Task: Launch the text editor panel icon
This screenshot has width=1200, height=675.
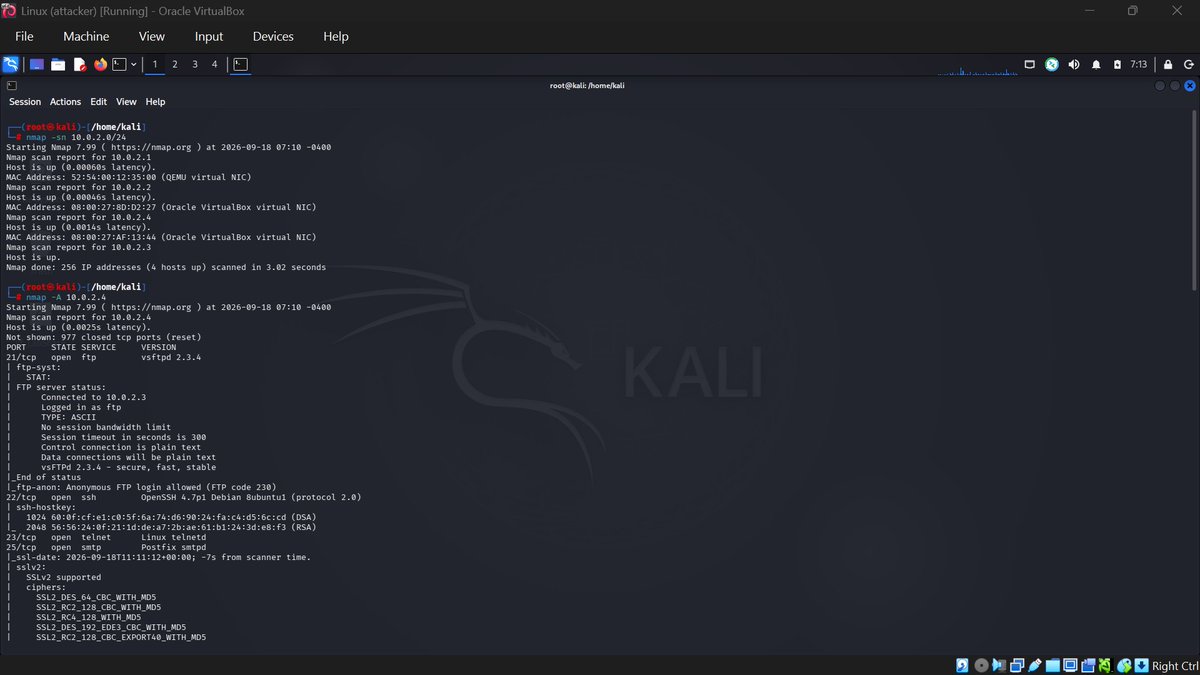Action: [79, 65]
